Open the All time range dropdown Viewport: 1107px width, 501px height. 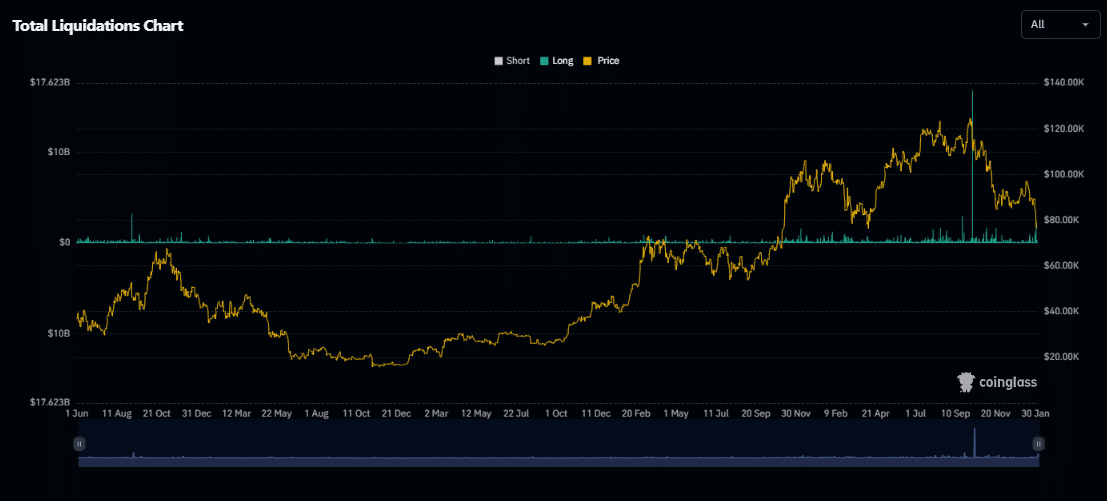click(1059, 25)
